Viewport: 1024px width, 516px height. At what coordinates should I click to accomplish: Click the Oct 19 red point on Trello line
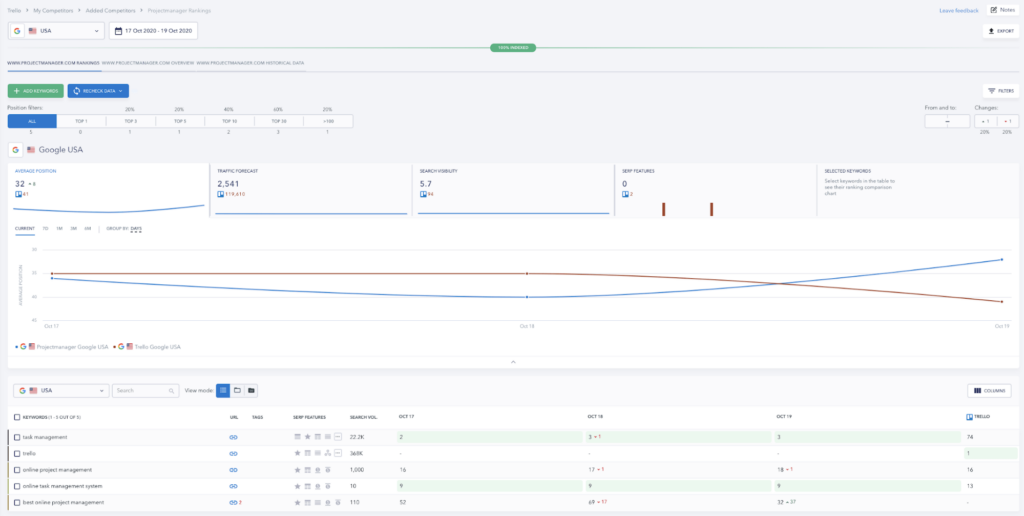tap(1002, 302)
